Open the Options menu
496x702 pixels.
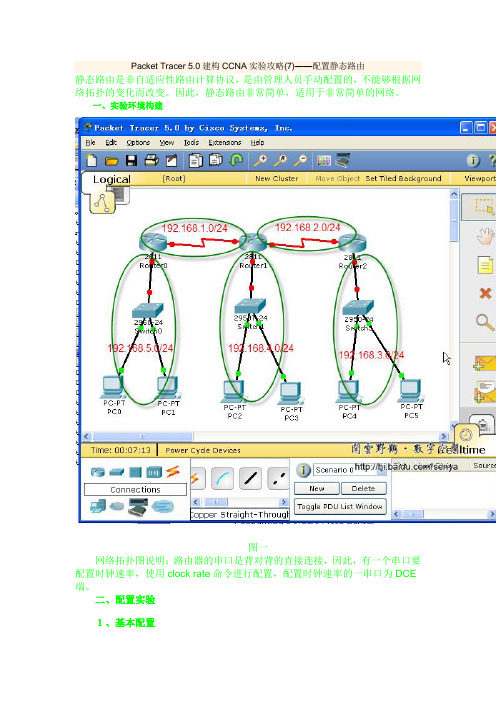point(138,142)
